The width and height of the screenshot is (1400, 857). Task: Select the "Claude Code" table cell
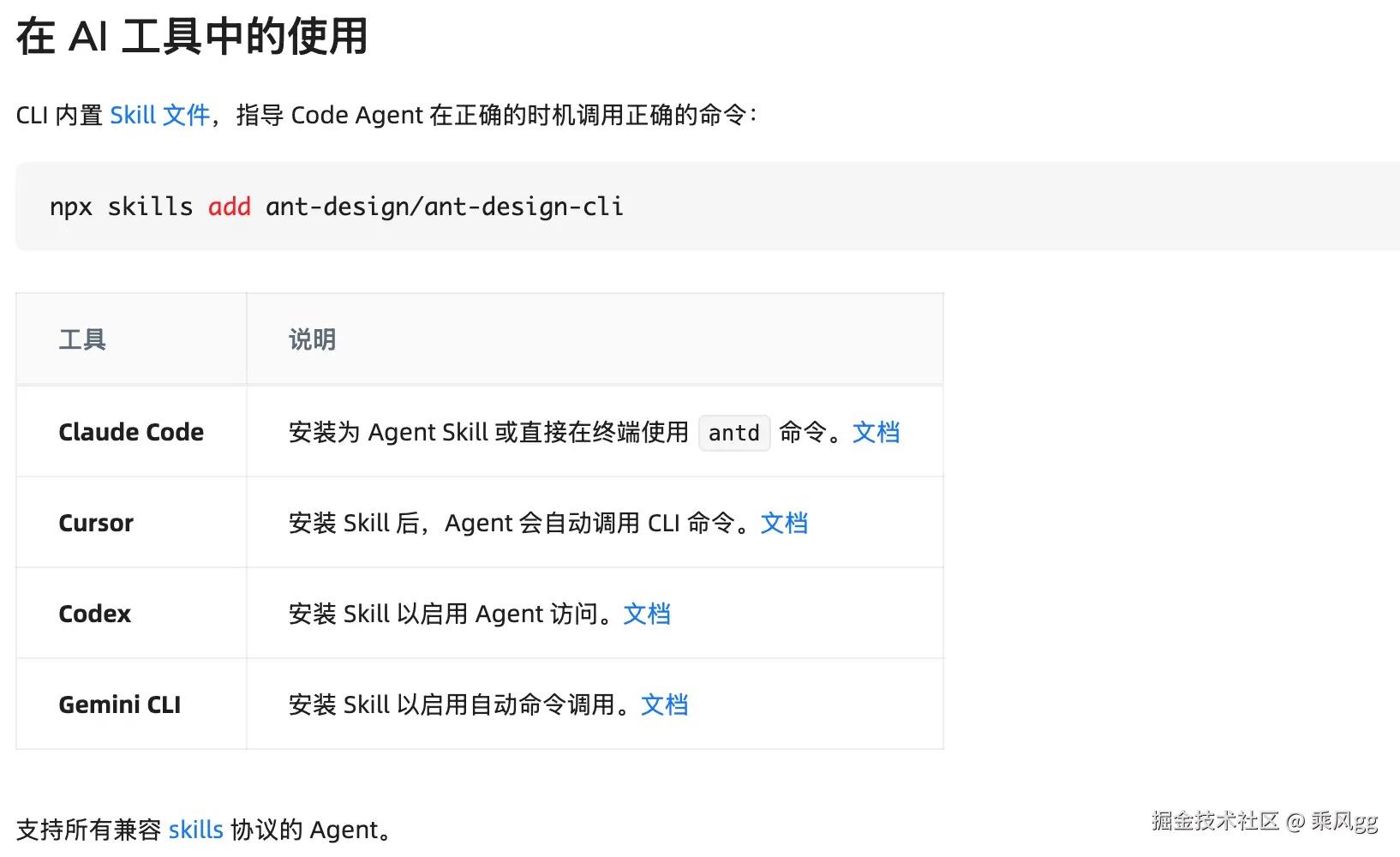[131, 432]
